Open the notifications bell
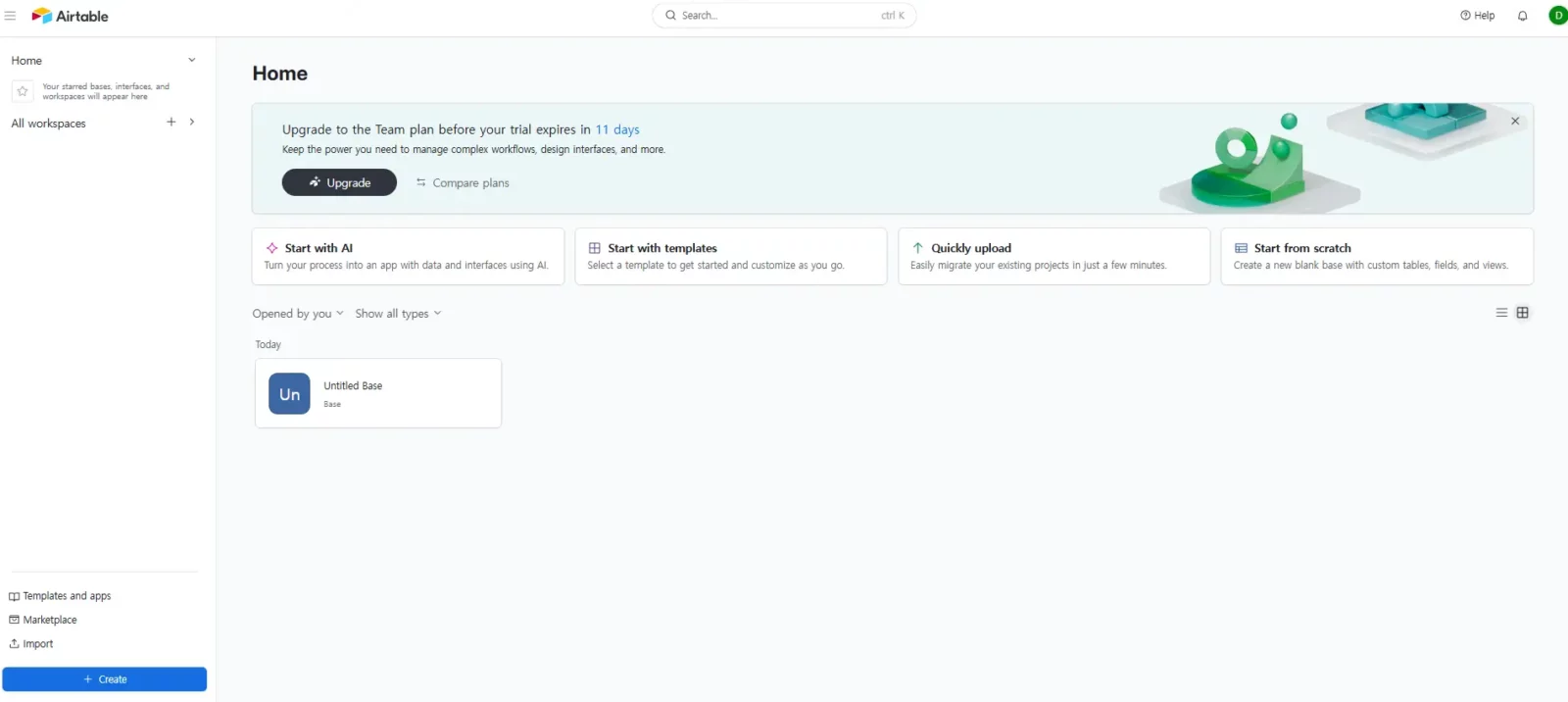Screen dimensions: 1568x702 coord(1522,16)
